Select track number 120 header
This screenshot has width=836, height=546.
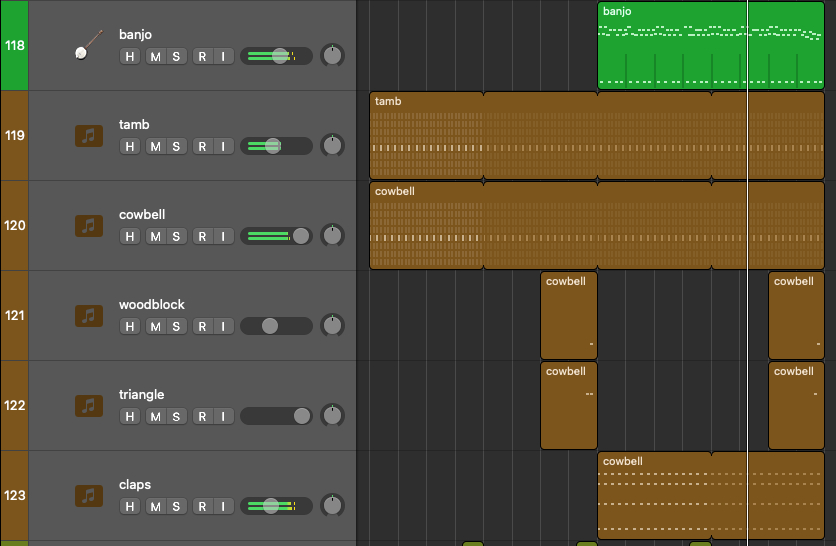[14, 225]
